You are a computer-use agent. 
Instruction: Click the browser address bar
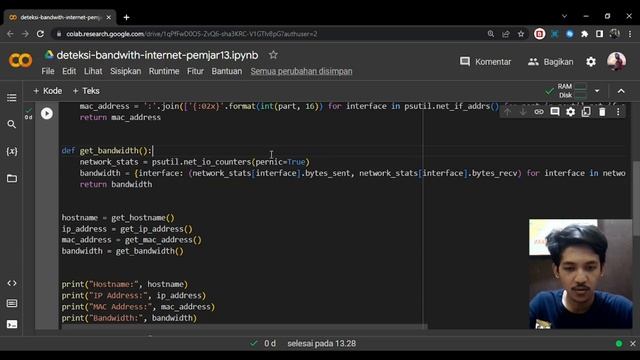tap(269, 34)
